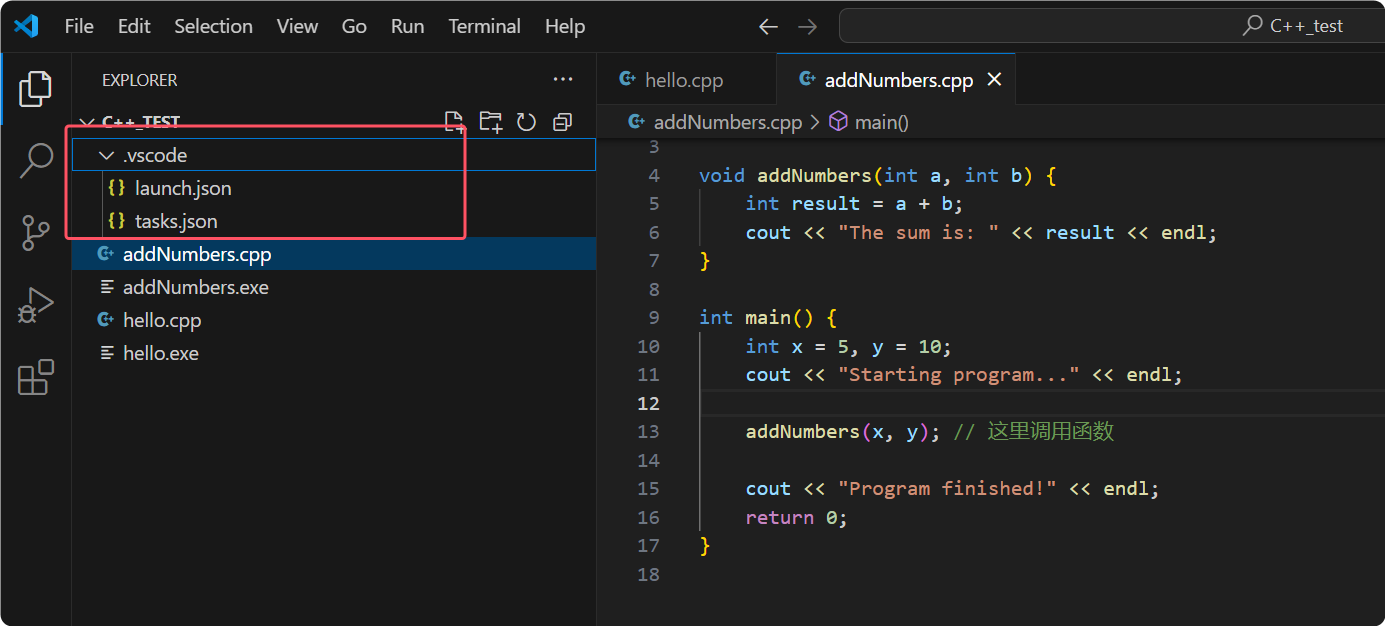This screenshot has height=626, width=1385.
Task: Click the file icon beside hello.exe
Action: (x=107, y=353)
